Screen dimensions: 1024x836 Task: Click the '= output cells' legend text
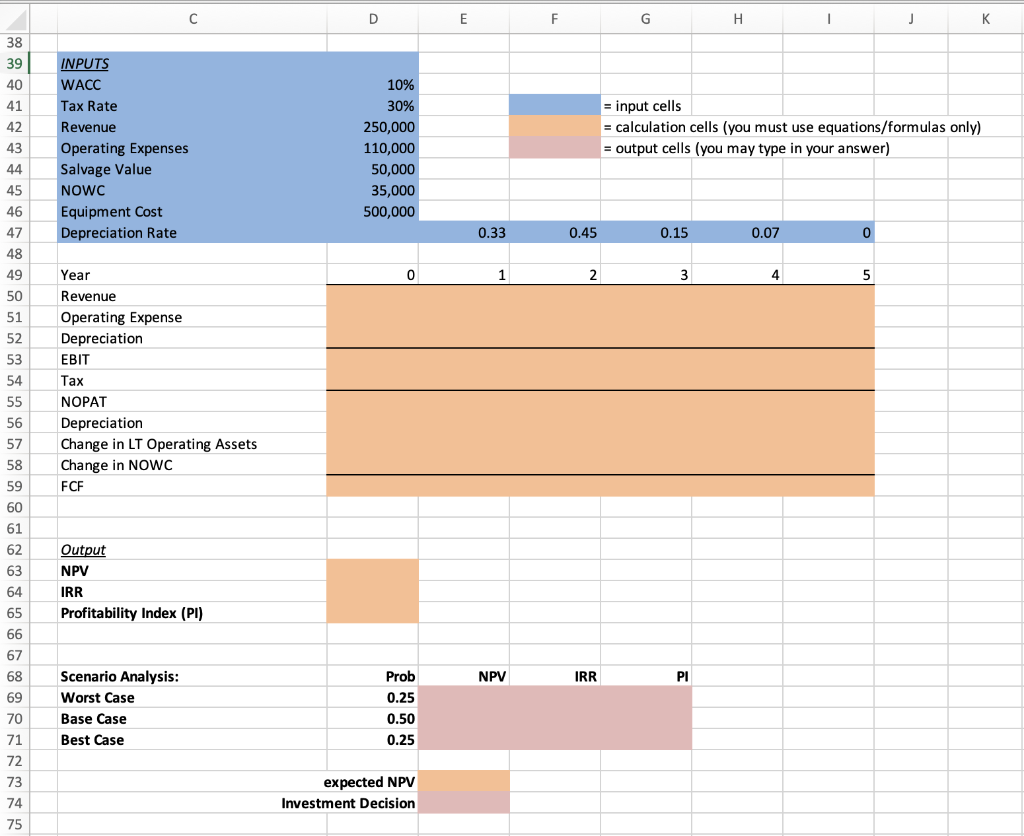(x=746, y=148)
